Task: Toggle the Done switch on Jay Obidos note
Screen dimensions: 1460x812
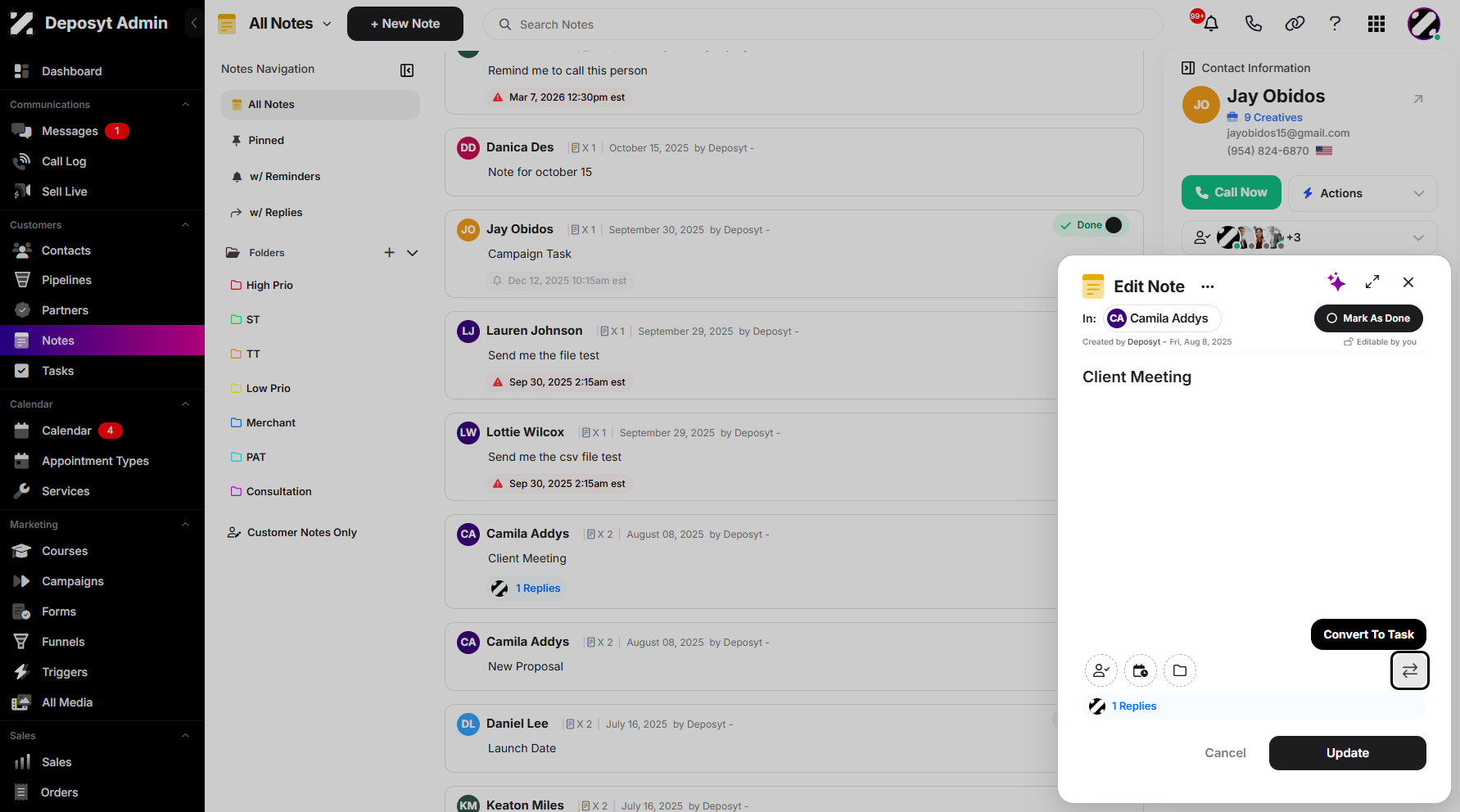Action: (x=1114, y=225)
